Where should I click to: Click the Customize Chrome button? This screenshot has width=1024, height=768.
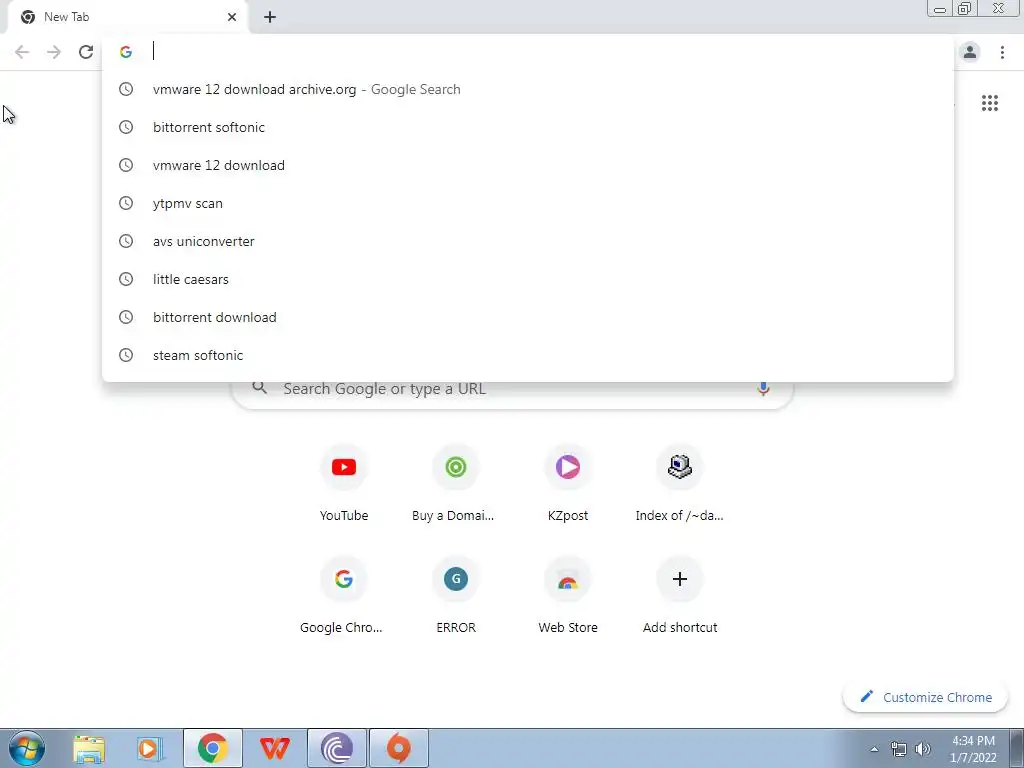(x=925, y=697)
